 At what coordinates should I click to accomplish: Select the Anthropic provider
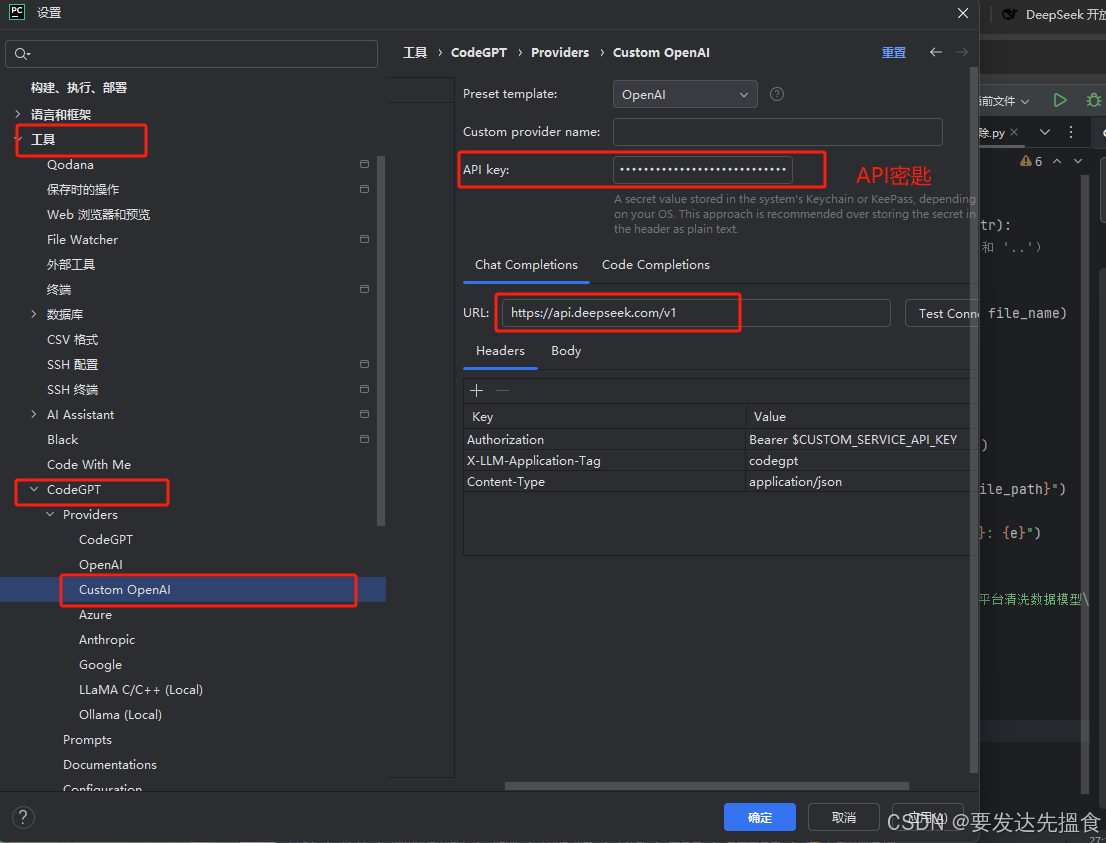pyautogui.click(x=107, y=639)
